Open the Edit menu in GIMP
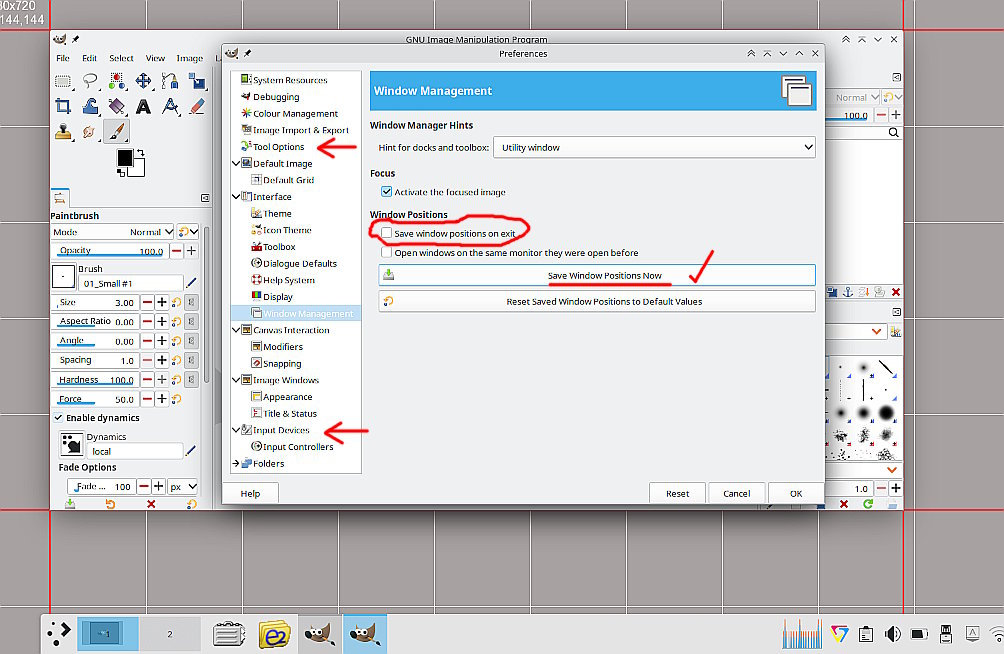 pyautogui.click(x=89, y=58)
